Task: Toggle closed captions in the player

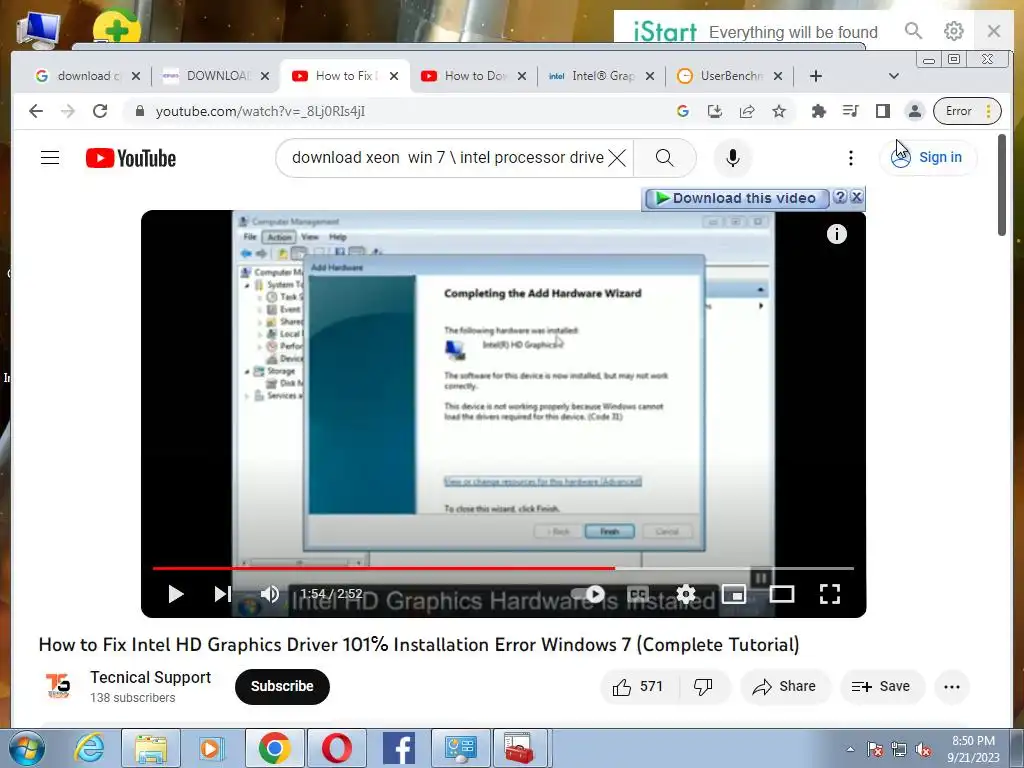Action: 637,594
